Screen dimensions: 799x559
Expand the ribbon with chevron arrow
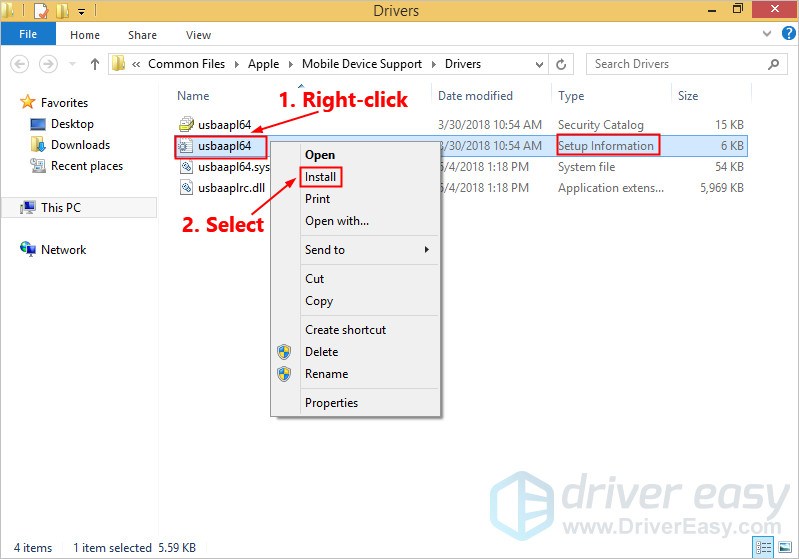768,35
